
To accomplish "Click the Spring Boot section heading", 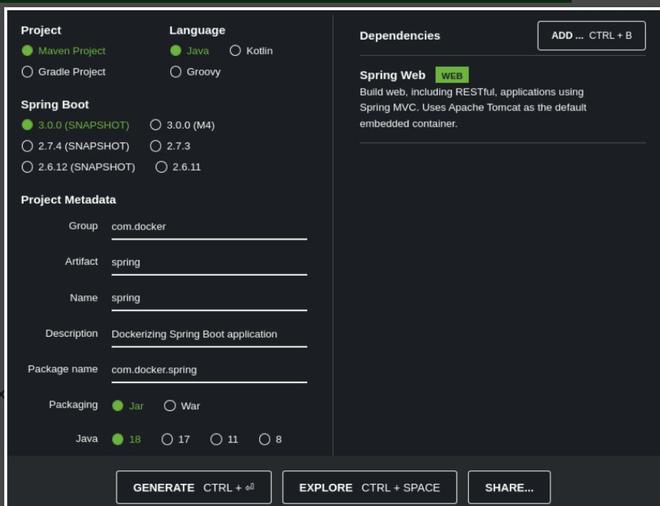I will pos(55,105).
